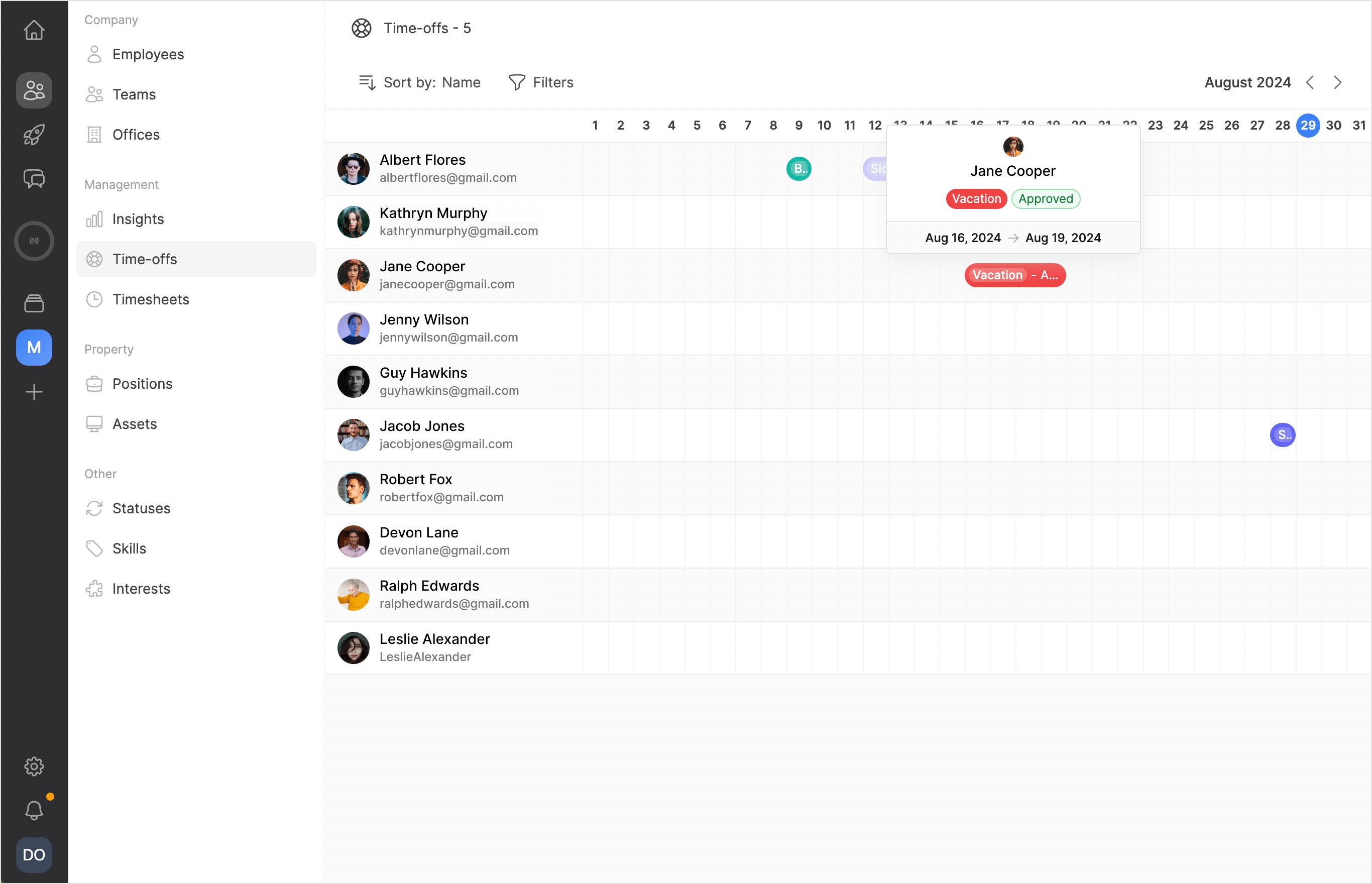
Task: Click the Time-offs icon in sidebar
Action: [x=94, y=259]
